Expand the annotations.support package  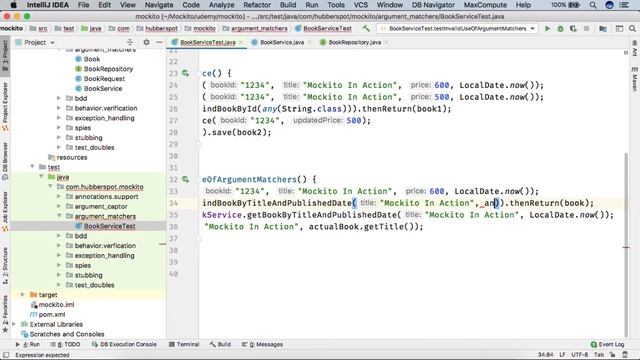59,196
